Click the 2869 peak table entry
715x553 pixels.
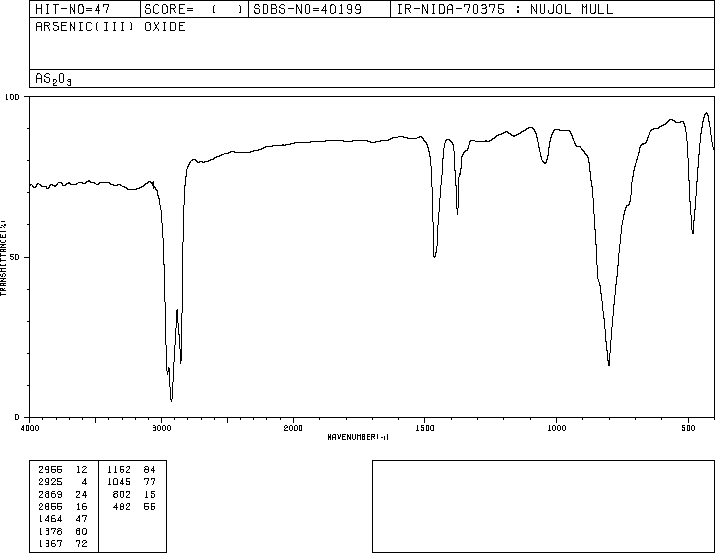click(x=50, y=494)
